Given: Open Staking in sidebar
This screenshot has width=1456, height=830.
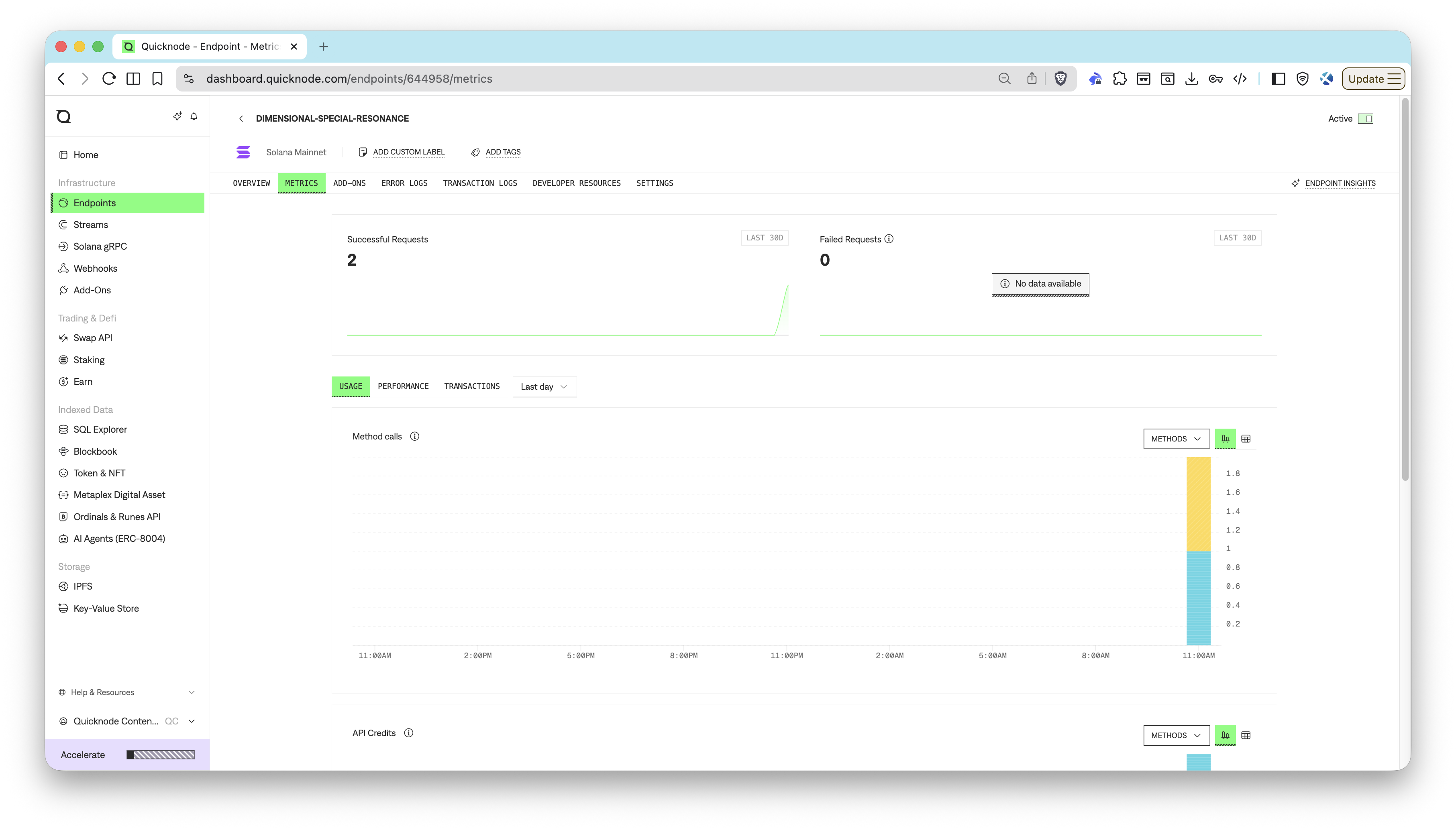Looking at the screenshot, I should point(128,360).
